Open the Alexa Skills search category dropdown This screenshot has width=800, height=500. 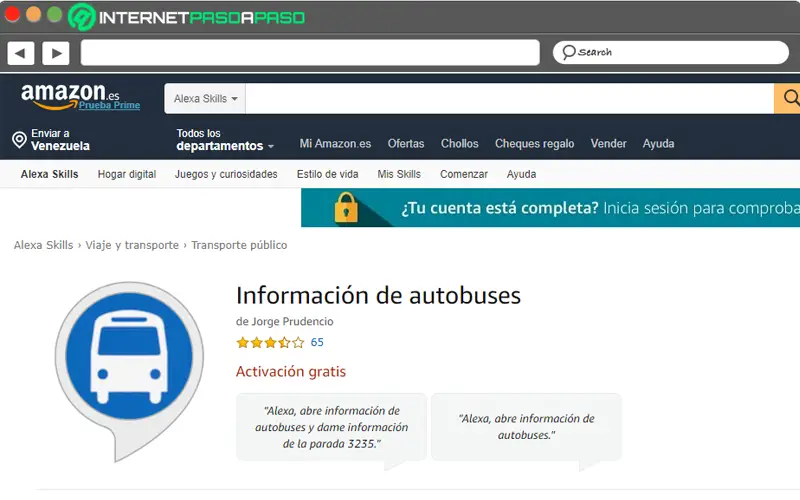(205, 98)
